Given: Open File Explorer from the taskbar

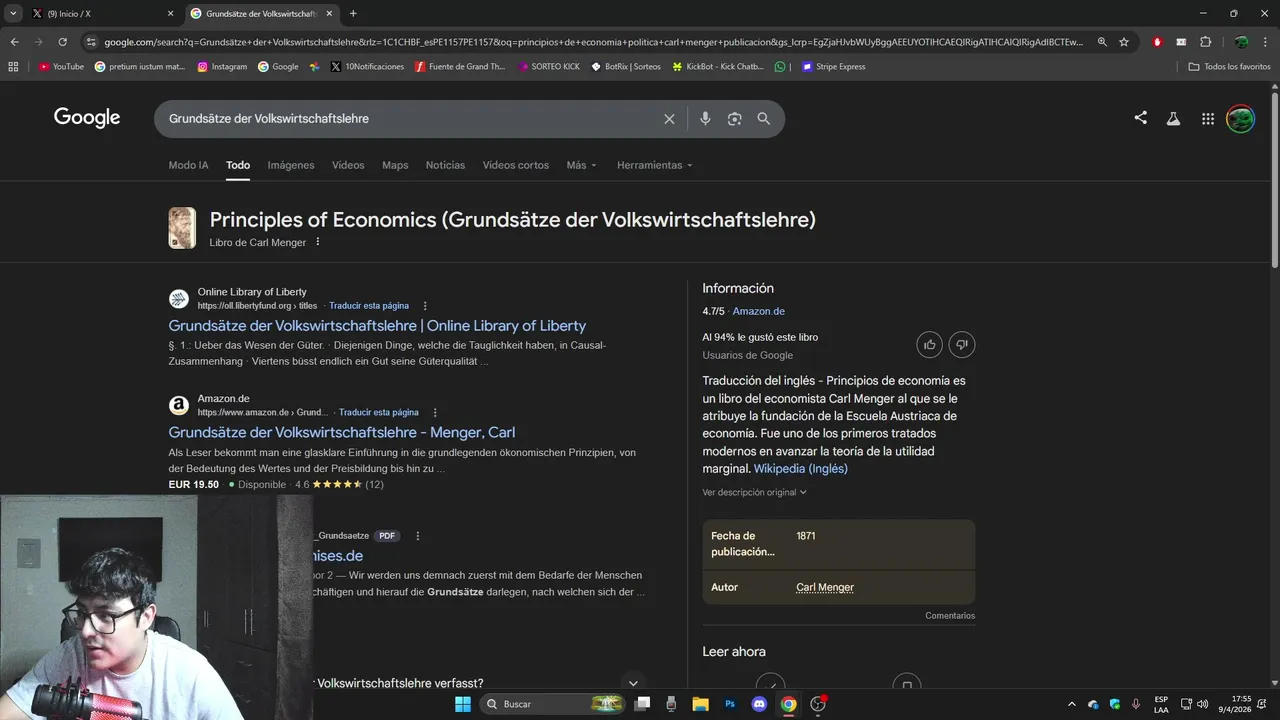Looking at the screenshot, I should [x=700, y=704].
